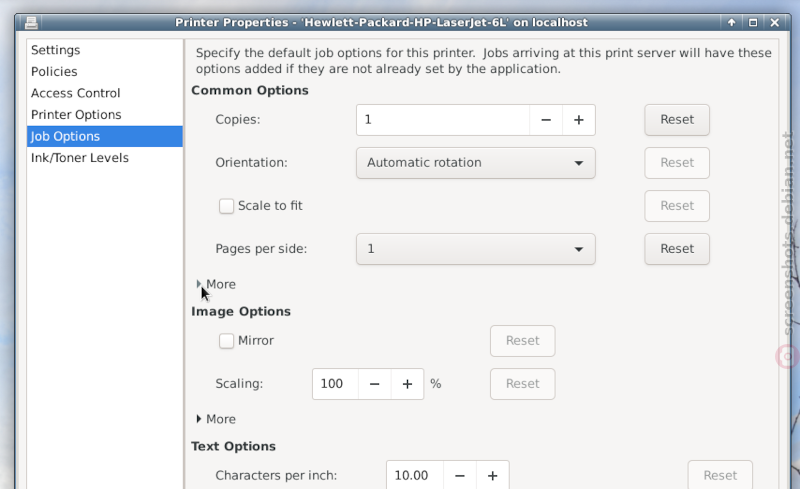Screen dimensions: 800x489
Task: Click into the Copies number field
Action: point(443,120)
